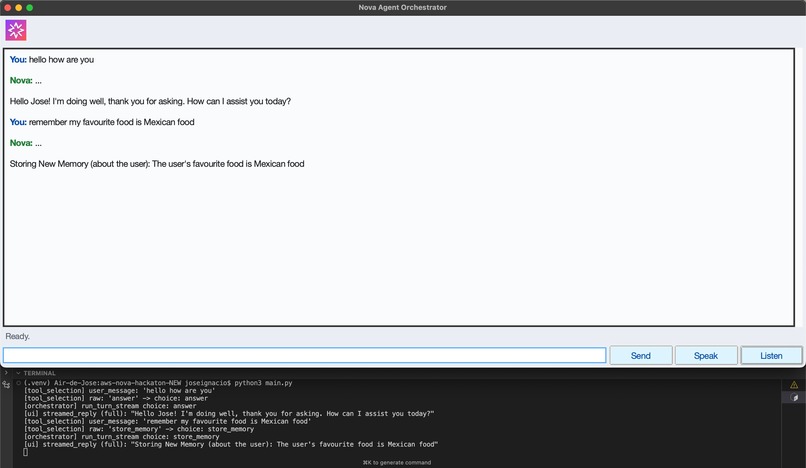Close the Nova Agent Orchestrator window

click(8, 8)
